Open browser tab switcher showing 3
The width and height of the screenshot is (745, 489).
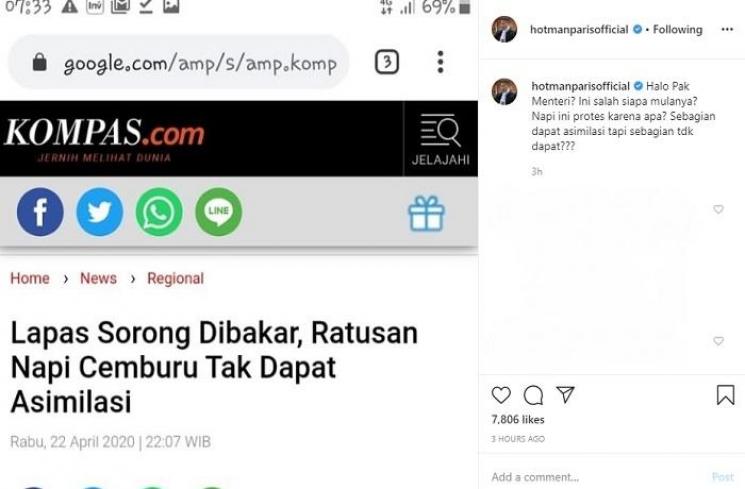[387, 62]
